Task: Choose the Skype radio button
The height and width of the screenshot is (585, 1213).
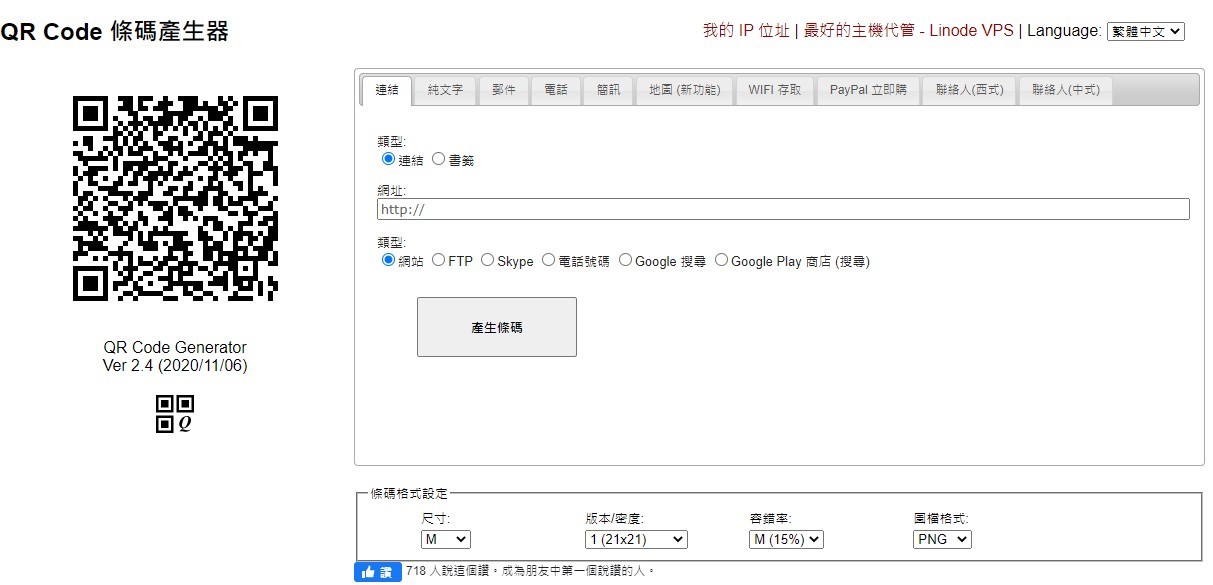Action: [488, 260]
